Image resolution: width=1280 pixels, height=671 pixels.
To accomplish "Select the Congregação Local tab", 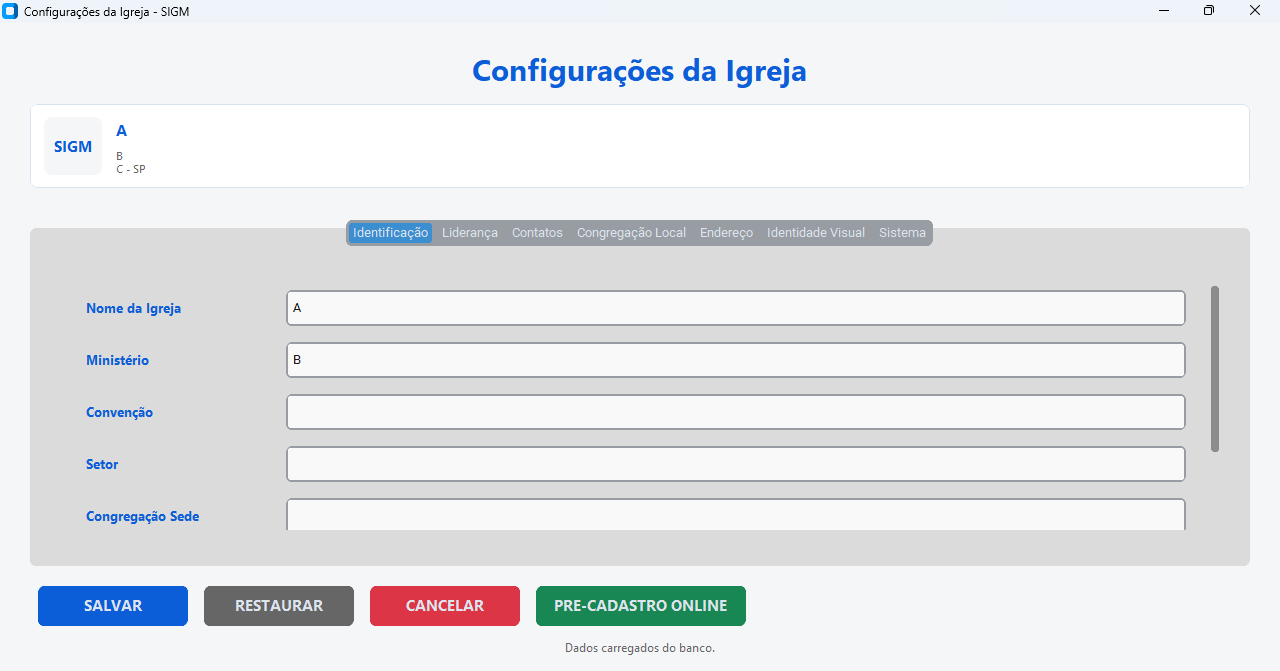I will 631,233.
